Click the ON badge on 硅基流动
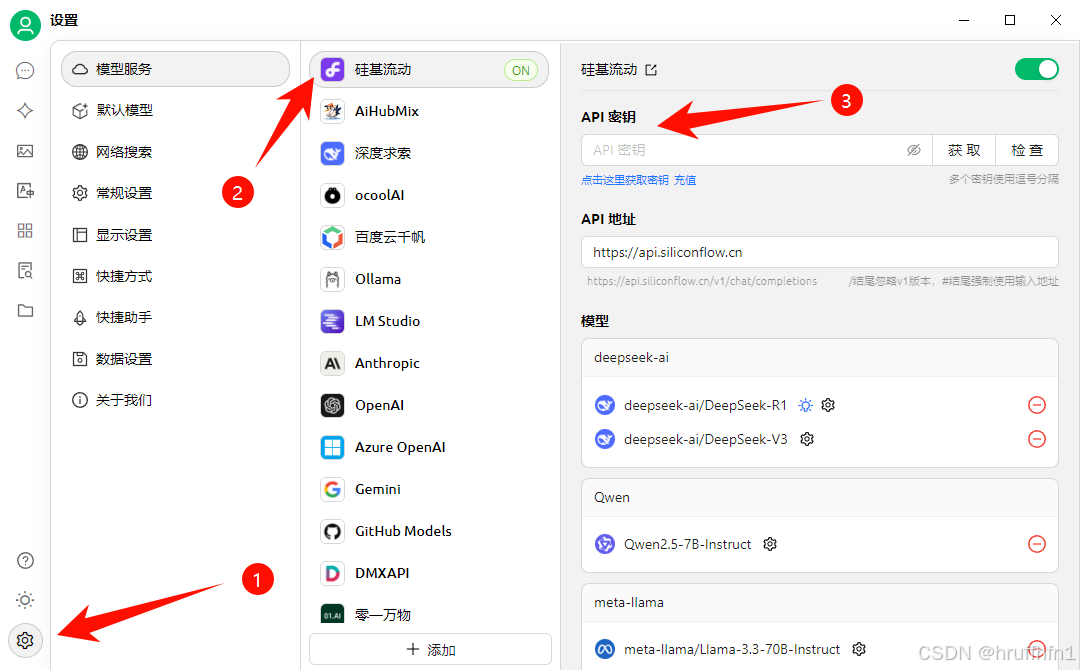 tap(521, 70)
